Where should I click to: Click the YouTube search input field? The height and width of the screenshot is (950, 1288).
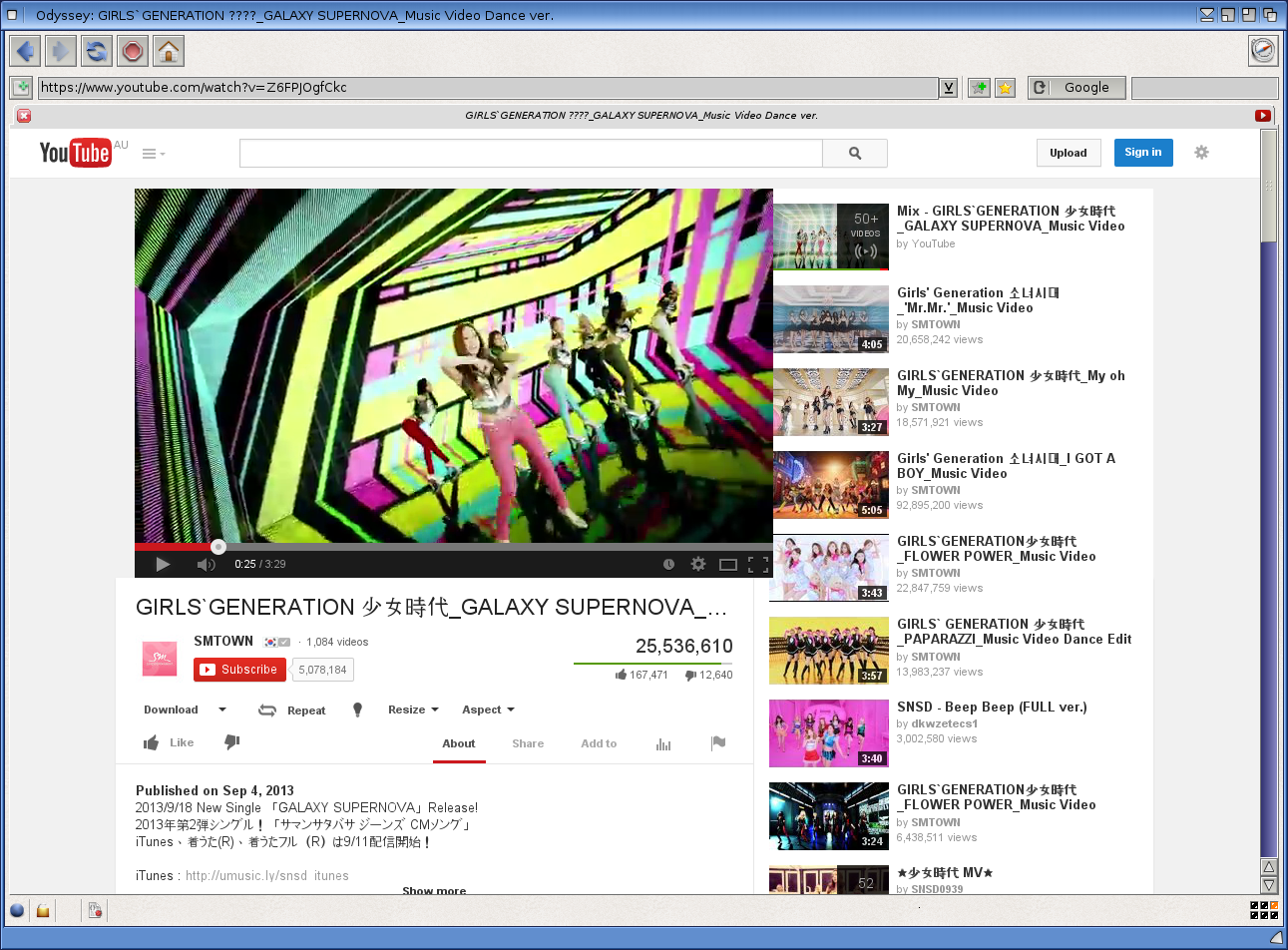(x=531, y=154)
